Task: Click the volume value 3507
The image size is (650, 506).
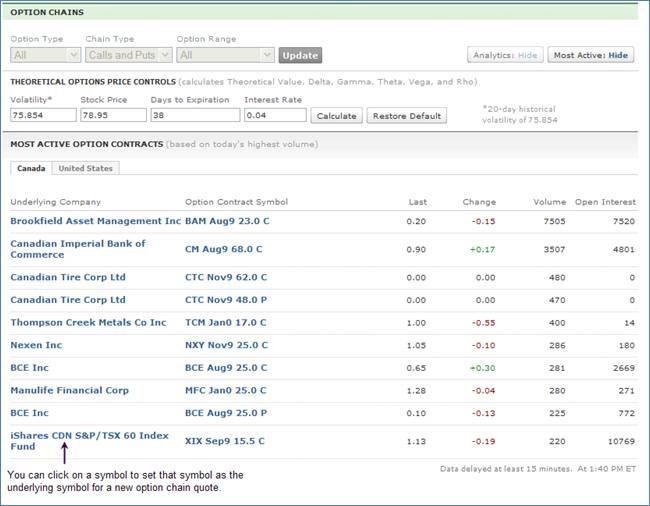Action: click(554, 249)
